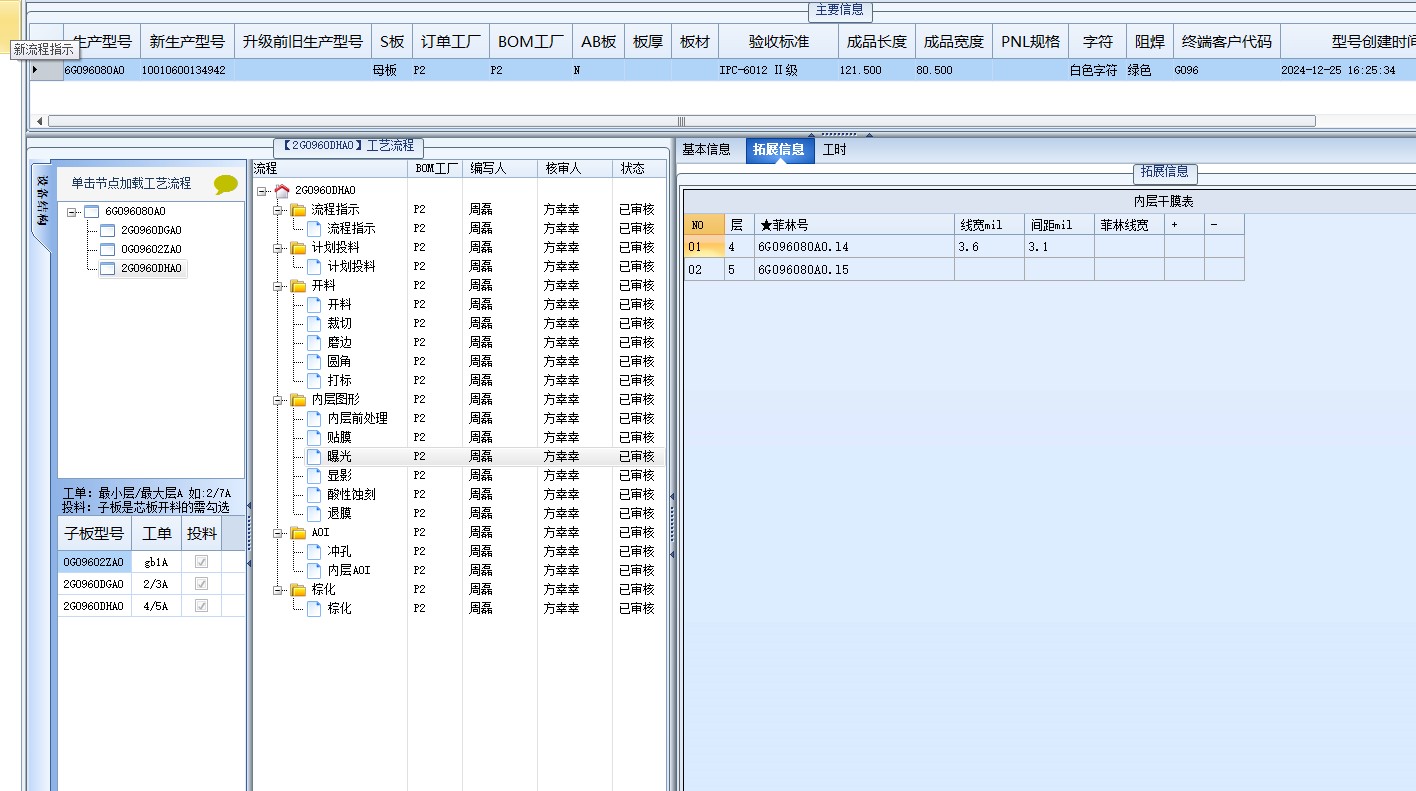Open the 工时 tab
Screen dimensions: 1416x791
(834, 149)
